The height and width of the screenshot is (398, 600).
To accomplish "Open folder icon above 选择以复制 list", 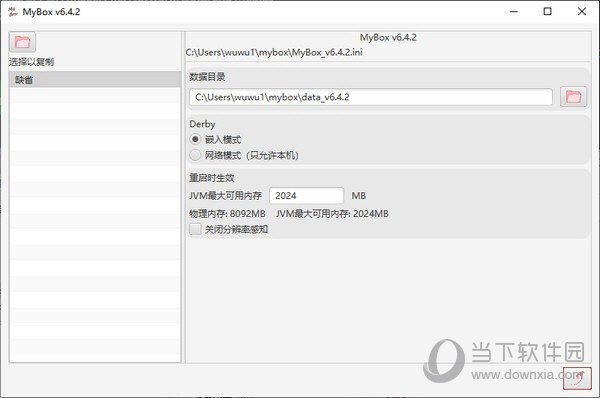I will tap(23, 42).
